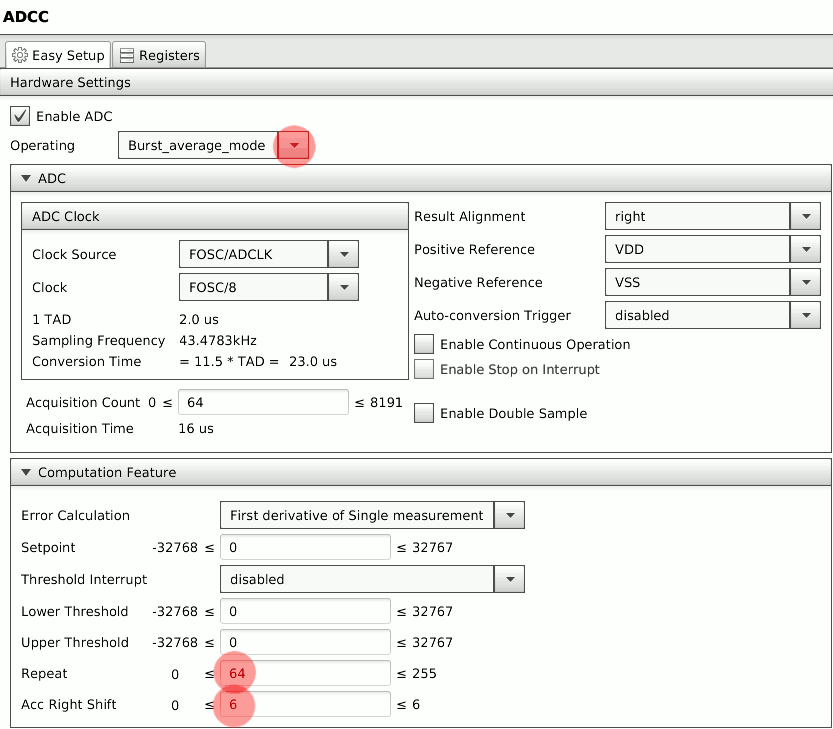Select the Easy Setup tab
This screenshot has height=729, width=833.
pos(58,55)
